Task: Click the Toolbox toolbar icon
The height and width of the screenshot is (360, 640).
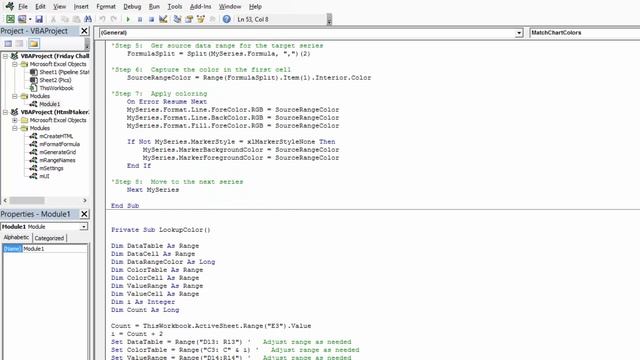Action: click(x=212, y=19)
